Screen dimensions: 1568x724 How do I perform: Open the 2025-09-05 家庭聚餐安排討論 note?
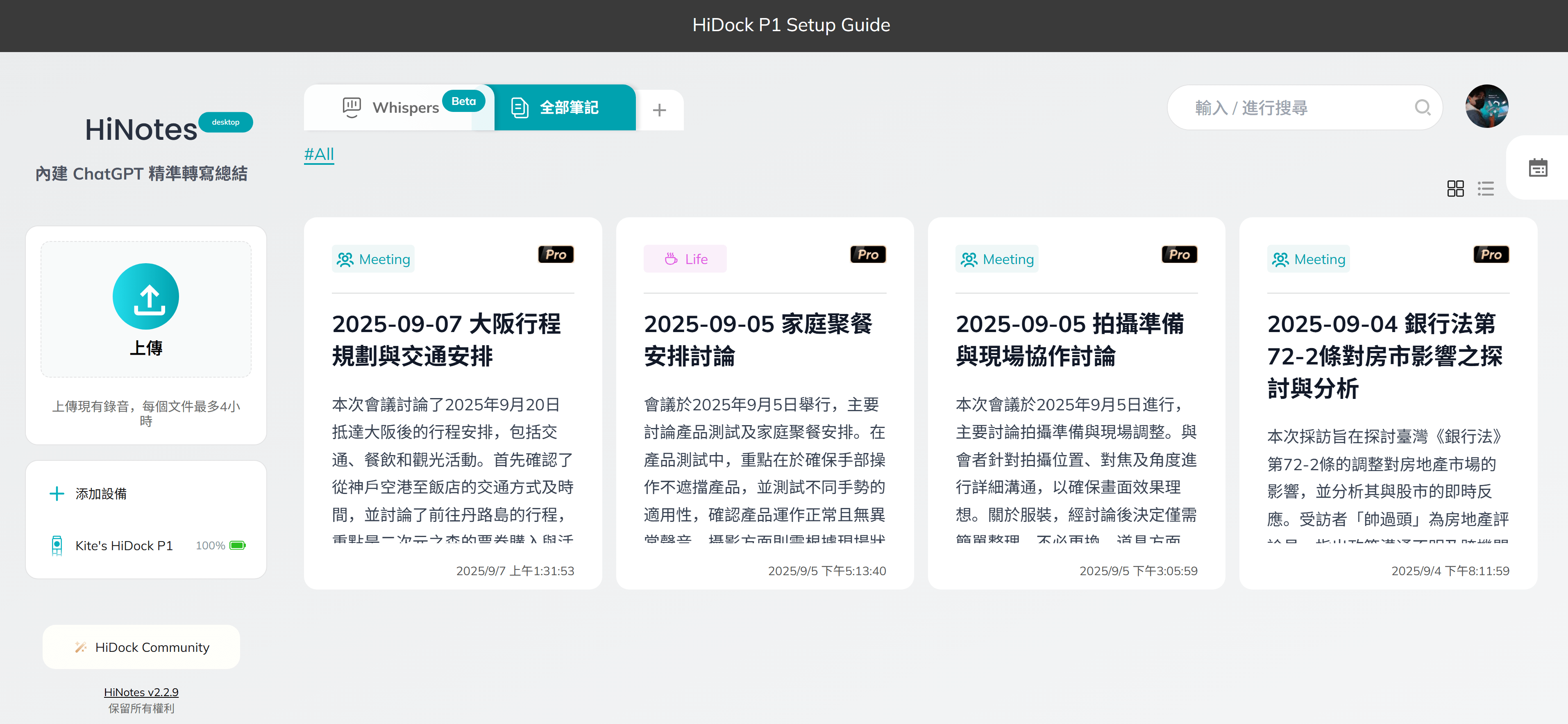point(758,340)
